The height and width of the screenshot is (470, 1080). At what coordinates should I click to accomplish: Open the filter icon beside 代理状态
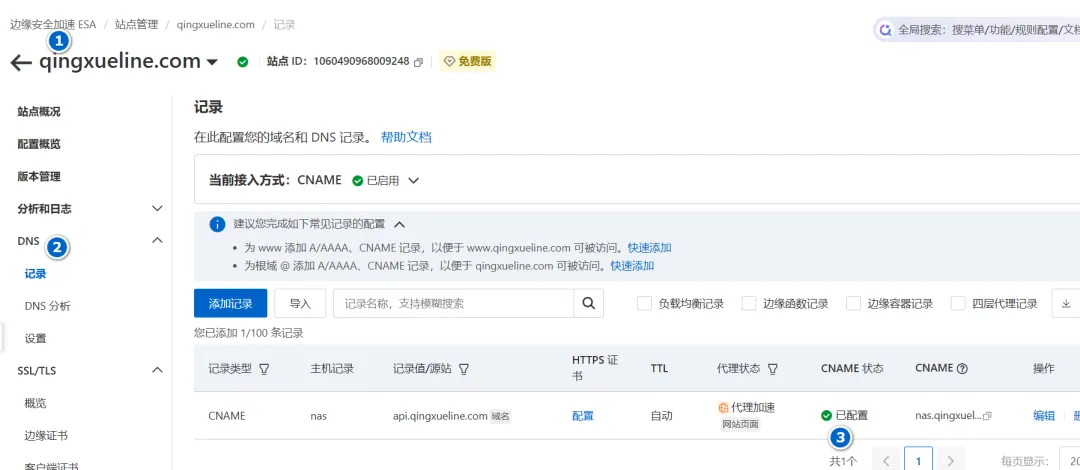(x=773, y=369)
